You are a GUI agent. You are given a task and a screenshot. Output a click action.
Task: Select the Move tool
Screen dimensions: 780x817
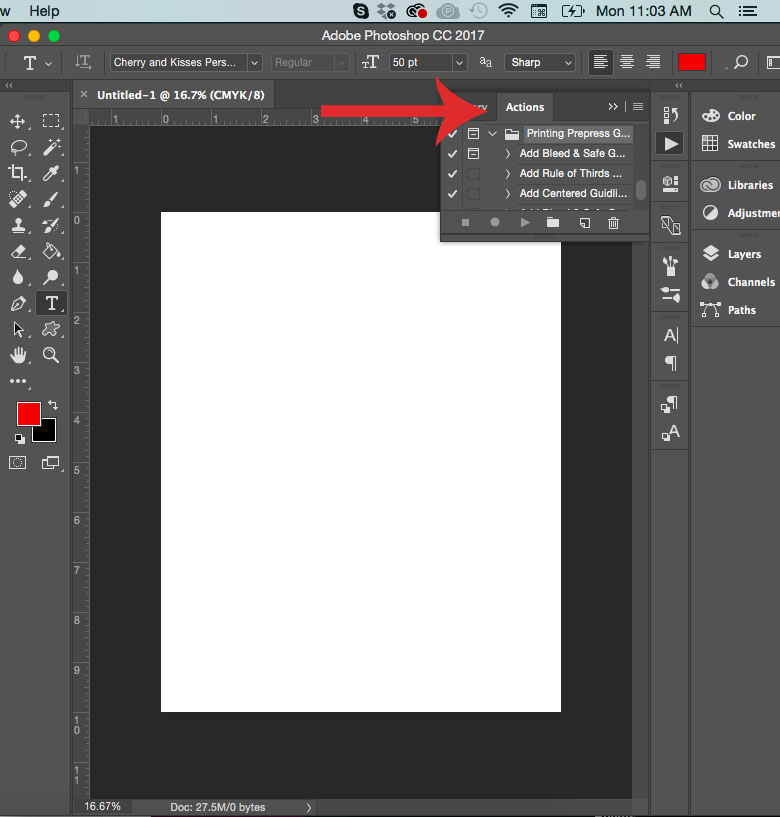[x=18, y=121]
